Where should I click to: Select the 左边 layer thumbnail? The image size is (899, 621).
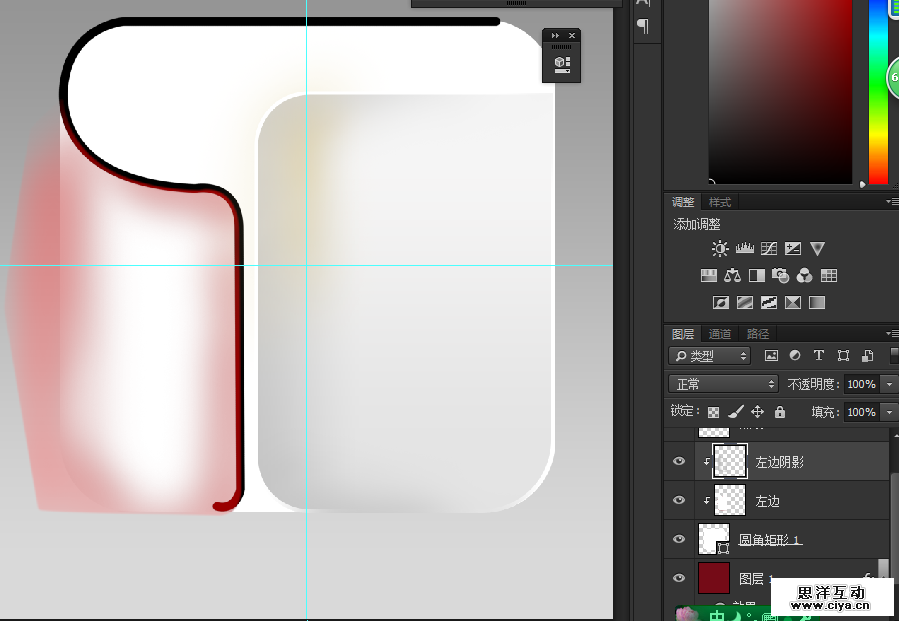pyautogui.click(x=731, y=500)
